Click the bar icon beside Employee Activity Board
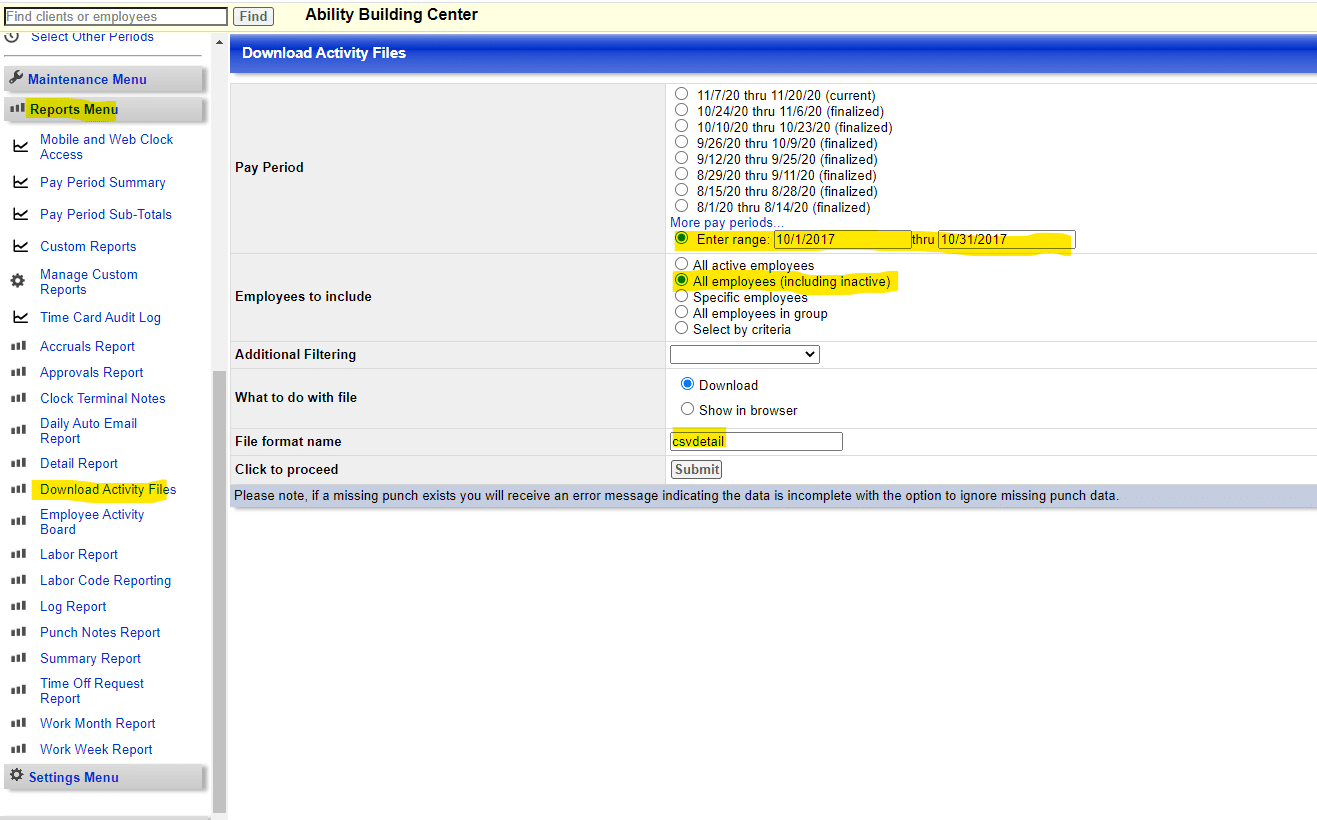1317x820 pixels. coord(18,521)
